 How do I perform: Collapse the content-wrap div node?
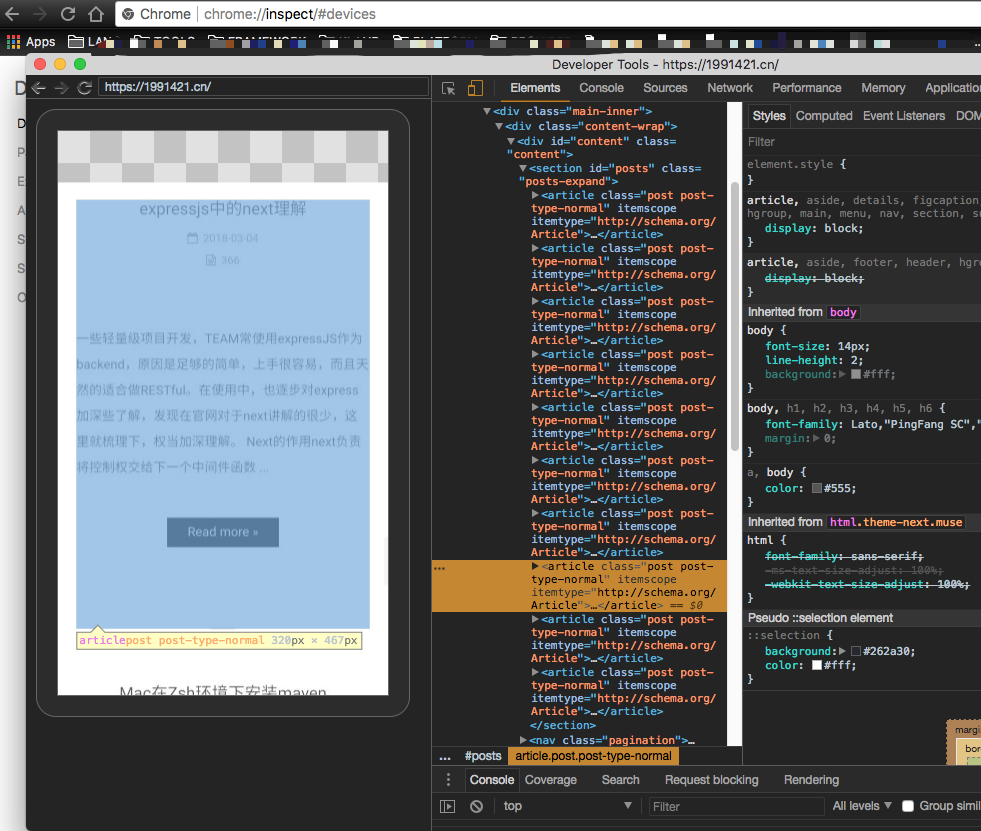point(499,126)
